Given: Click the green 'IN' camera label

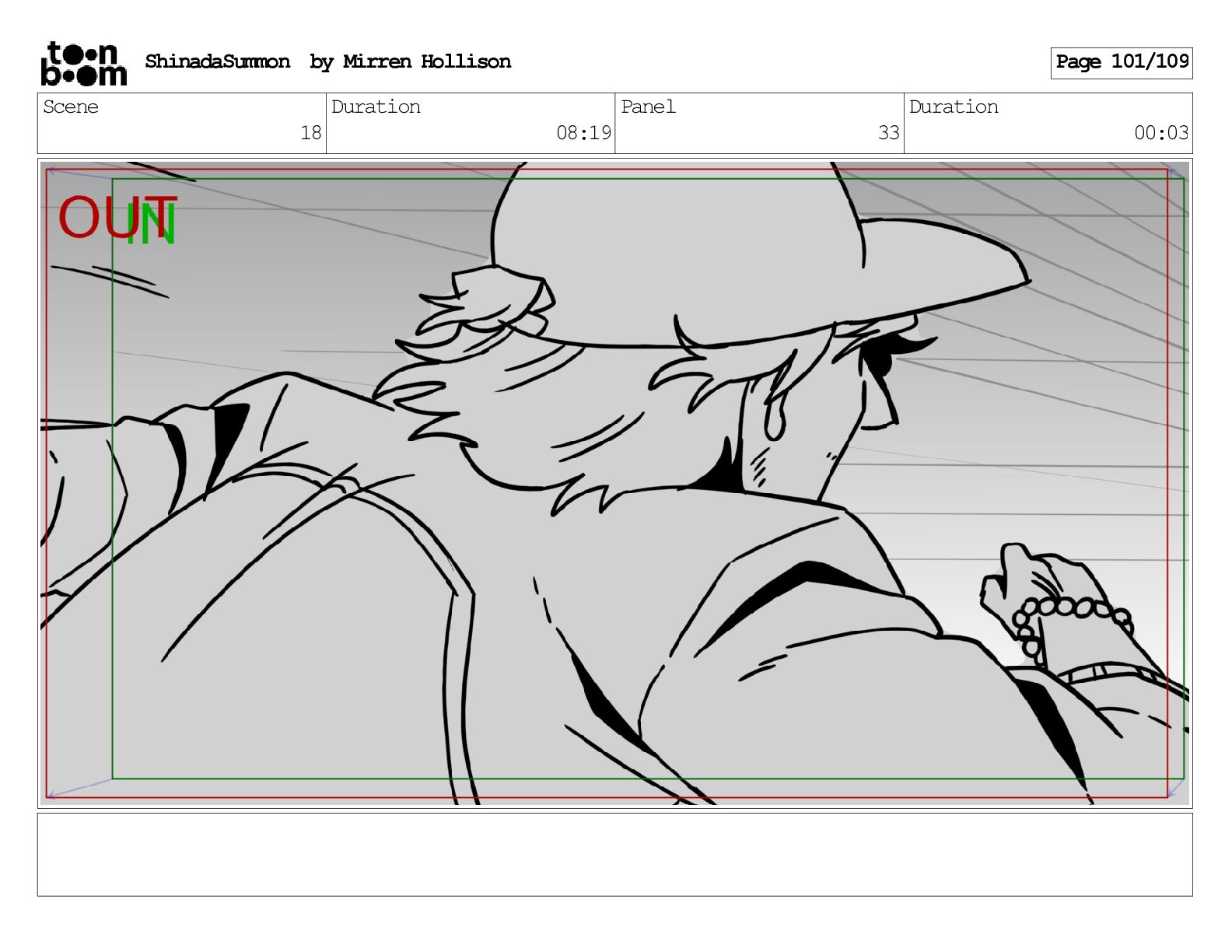Looking at the screenshot, I should pyautogui.click(x=152, y=224).
